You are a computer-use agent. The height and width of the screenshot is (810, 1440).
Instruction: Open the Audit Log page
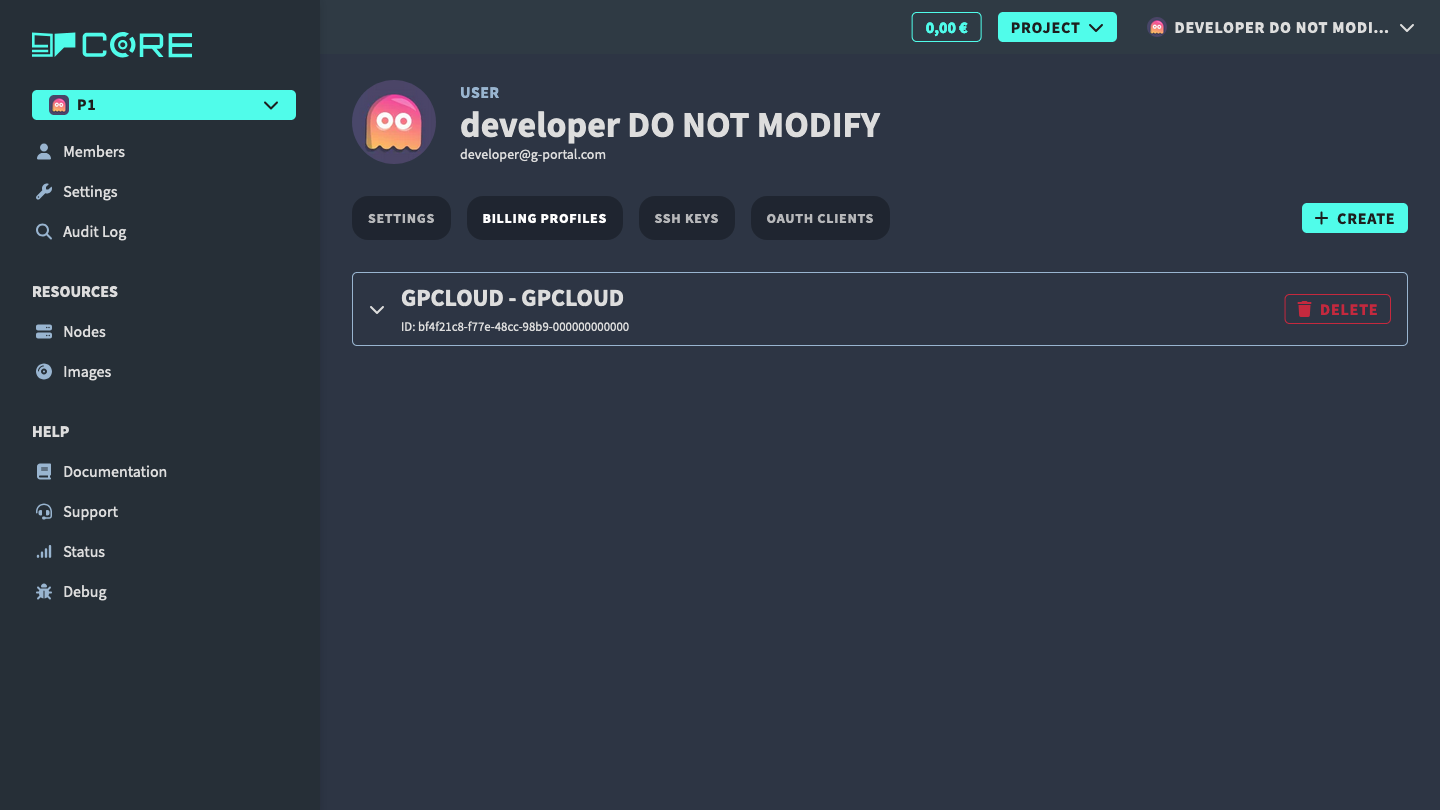click(95, 232)
